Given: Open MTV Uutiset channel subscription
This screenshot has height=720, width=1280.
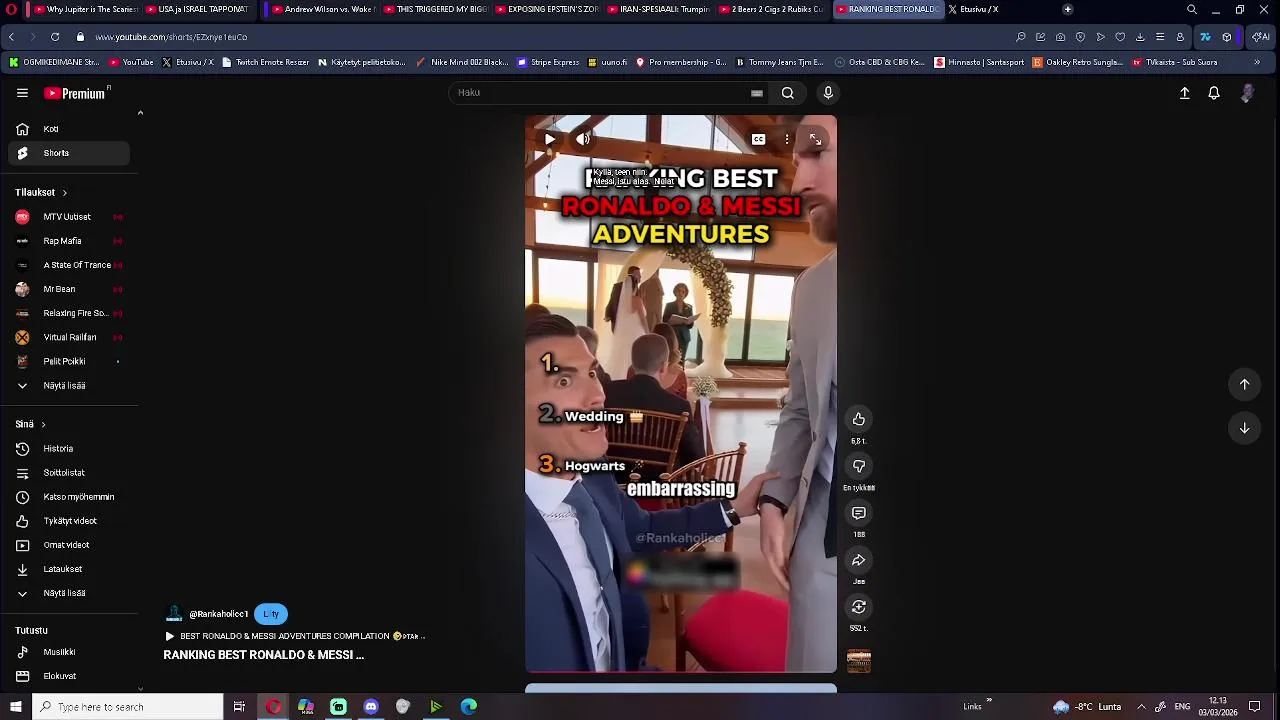Looking at the screenshot, I should click(69, 217).
